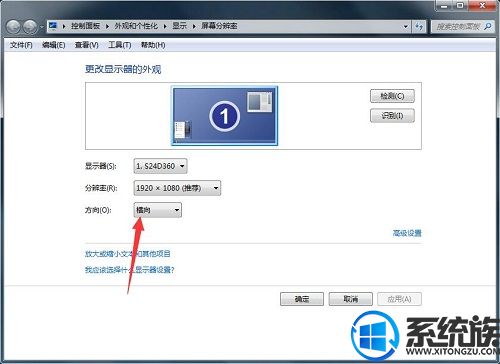Click inside the control panel search field

tap(458, 26)
